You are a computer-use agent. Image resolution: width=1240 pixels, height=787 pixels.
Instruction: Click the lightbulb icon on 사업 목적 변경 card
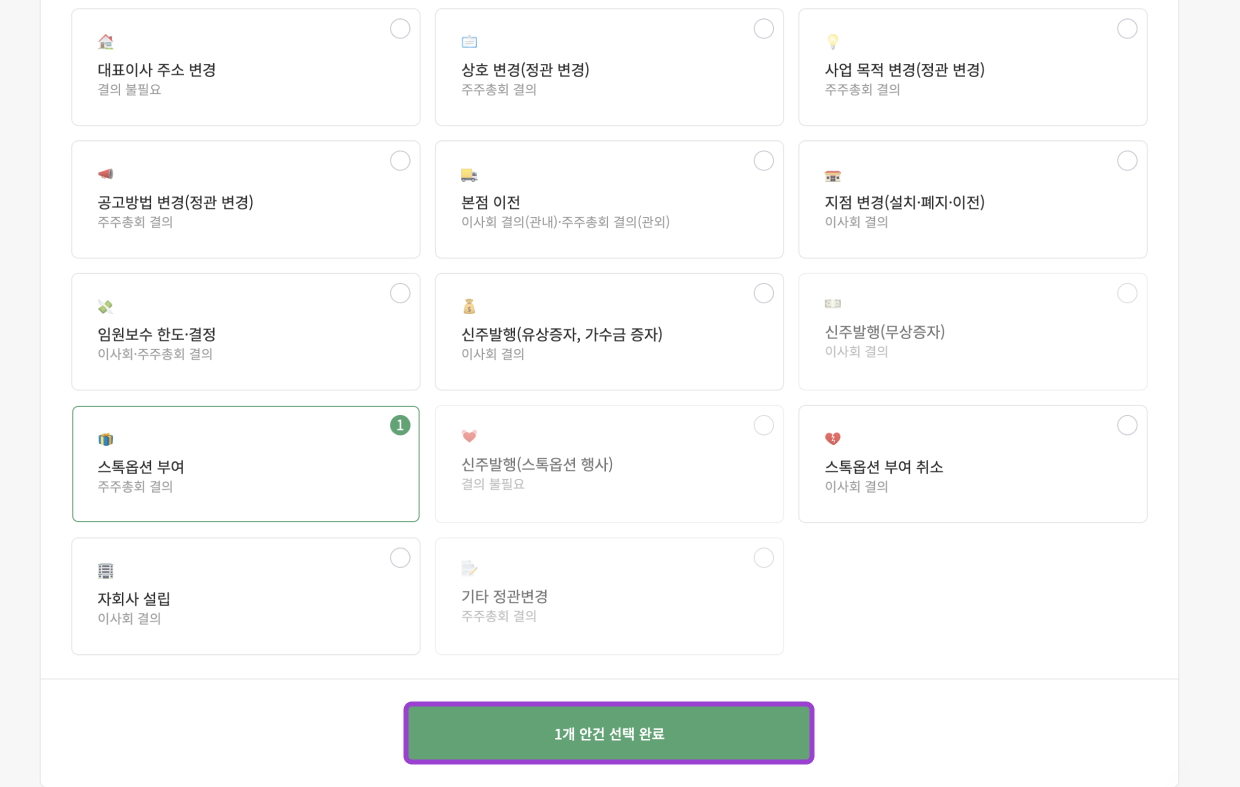tap(832, 42)
